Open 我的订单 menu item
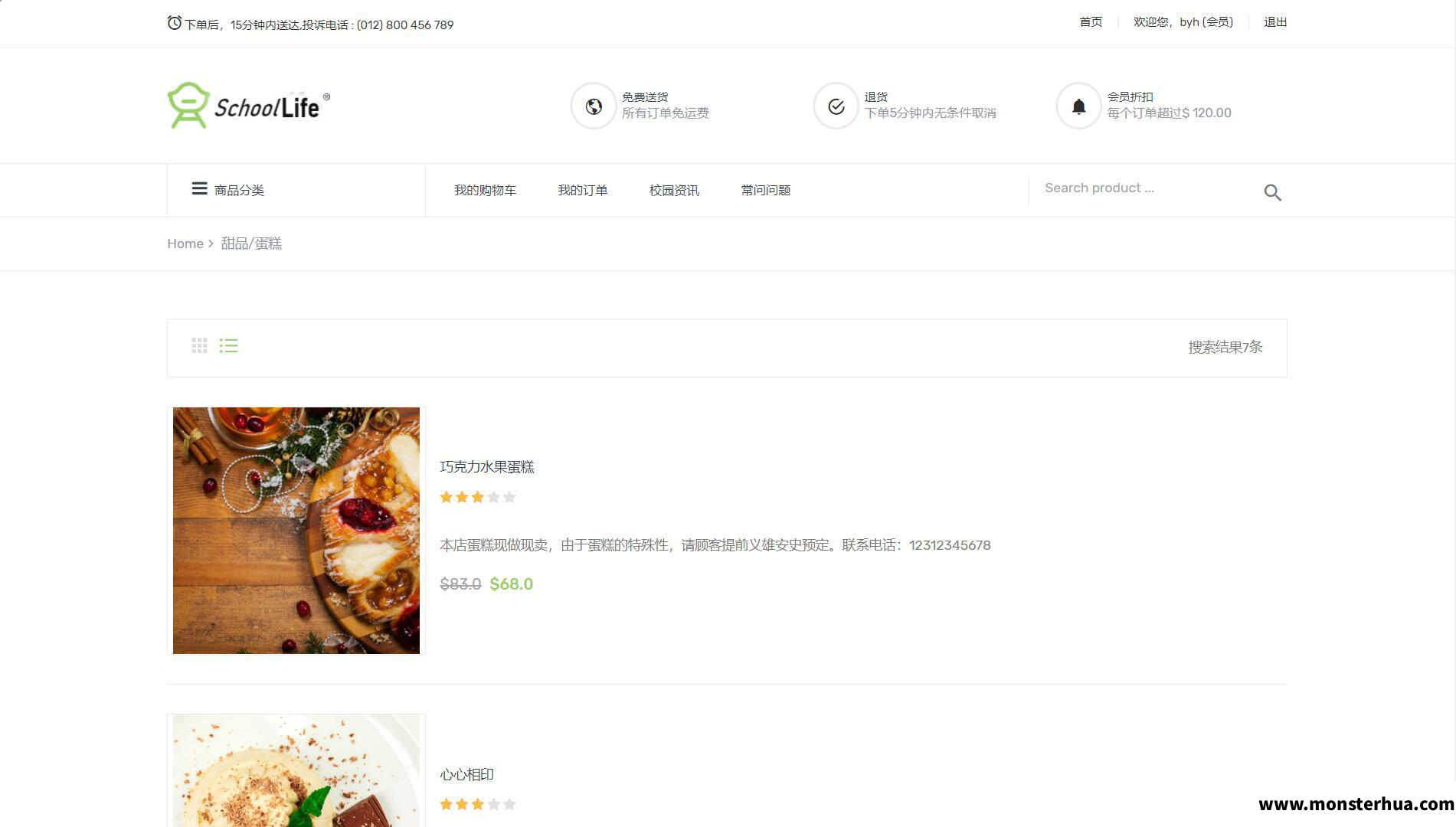This screenshot has width=1456, height=827. pos(582,190)
